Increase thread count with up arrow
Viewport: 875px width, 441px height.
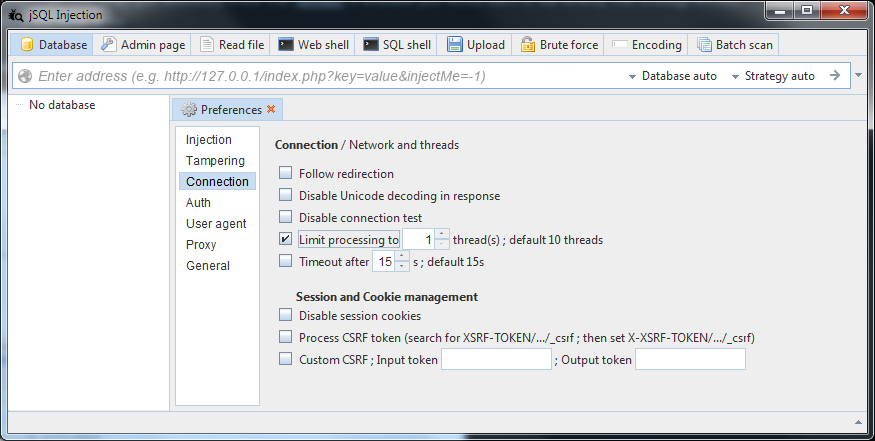pyautogui.click(x=442, y=234)
